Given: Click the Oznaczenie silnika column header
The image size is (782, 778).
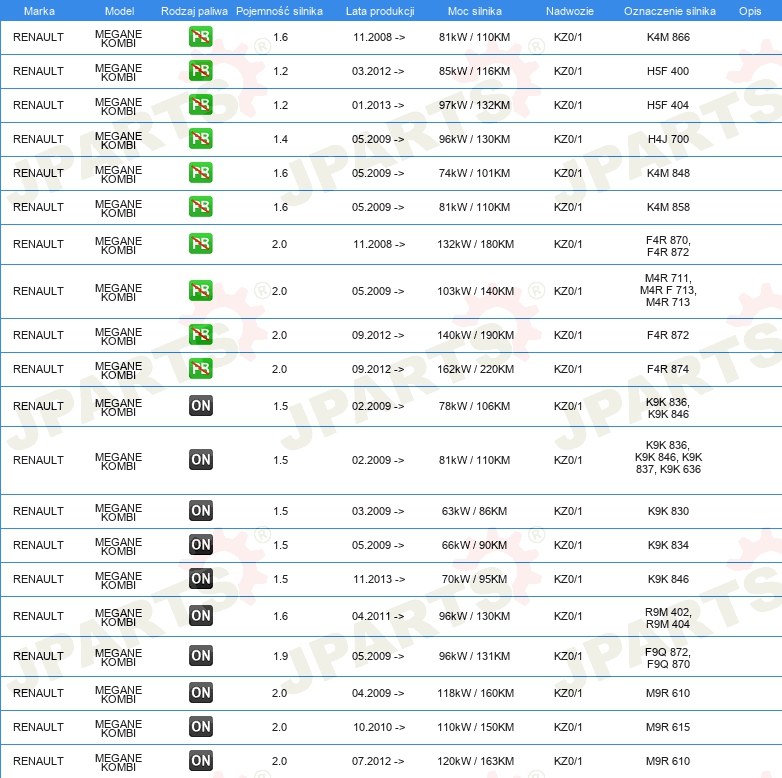Looking at the screenshot, I should [x=669, y=11].
